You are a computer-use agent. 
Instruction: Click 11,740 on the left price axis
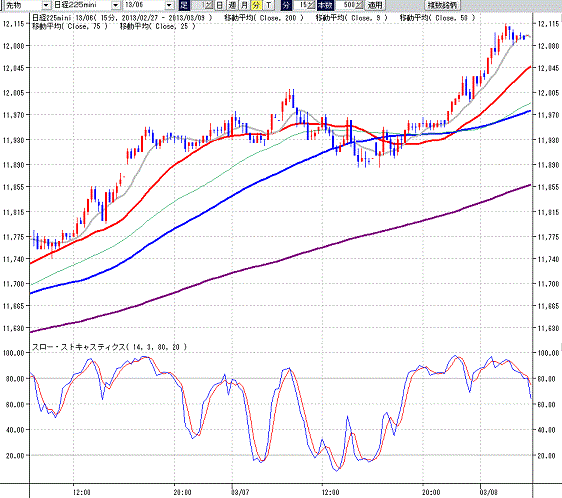(x=14, y=259)
